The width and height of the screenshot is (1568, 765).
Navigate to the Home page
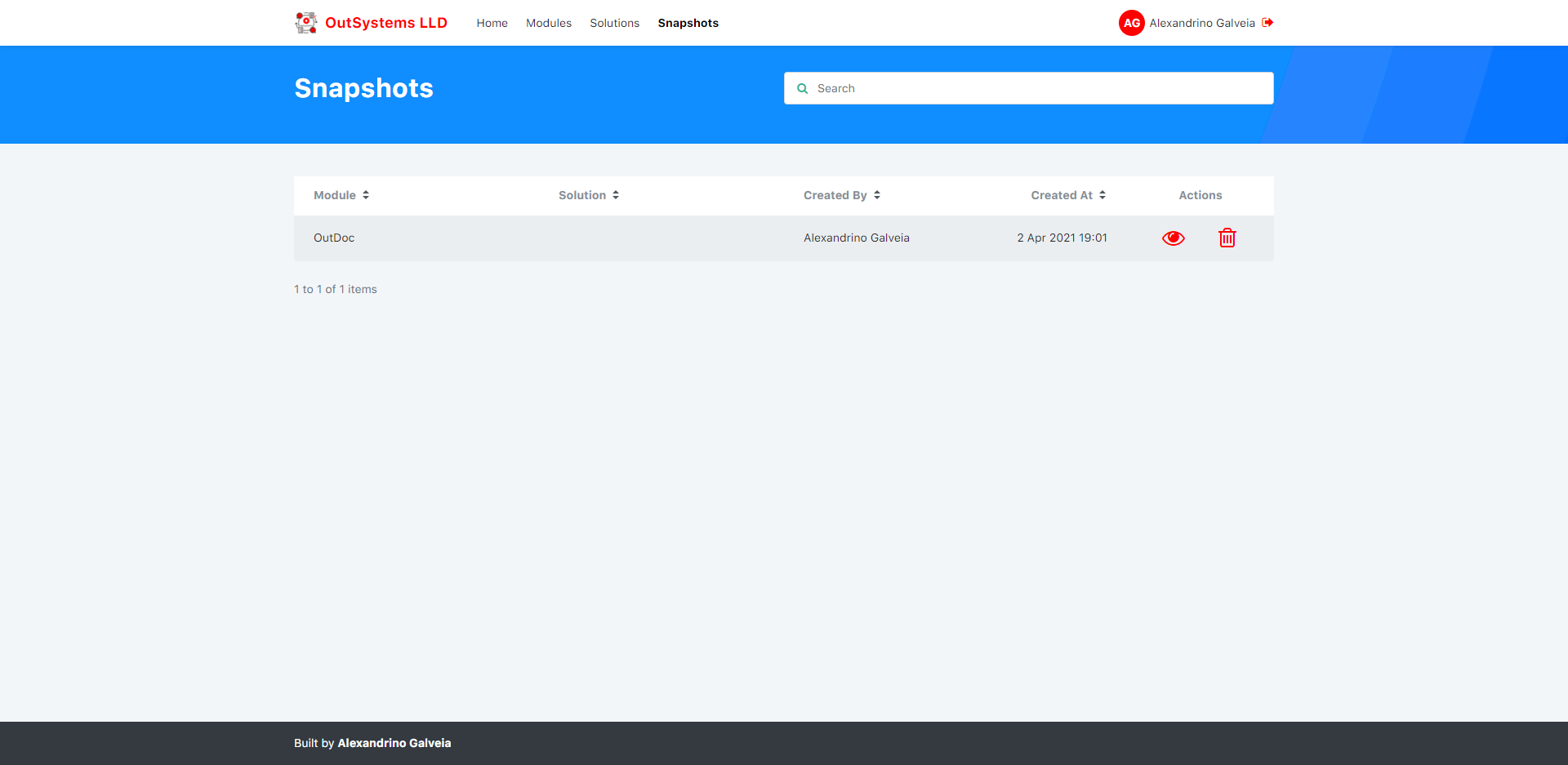pos(492,23)
